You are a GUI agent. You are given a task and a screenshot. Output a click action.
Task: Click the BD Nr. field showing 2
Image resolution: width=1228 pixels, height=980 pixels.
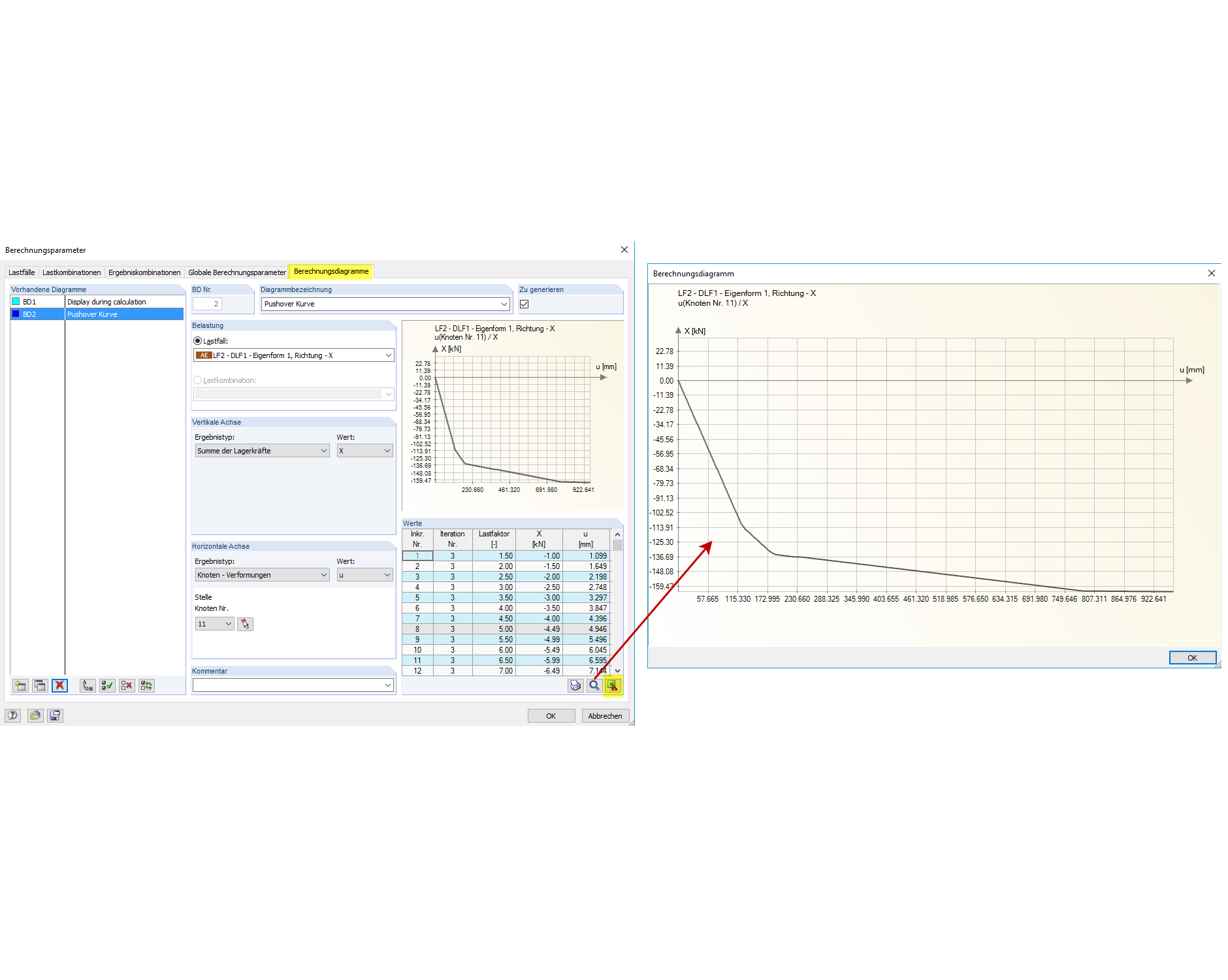[208, 304]
